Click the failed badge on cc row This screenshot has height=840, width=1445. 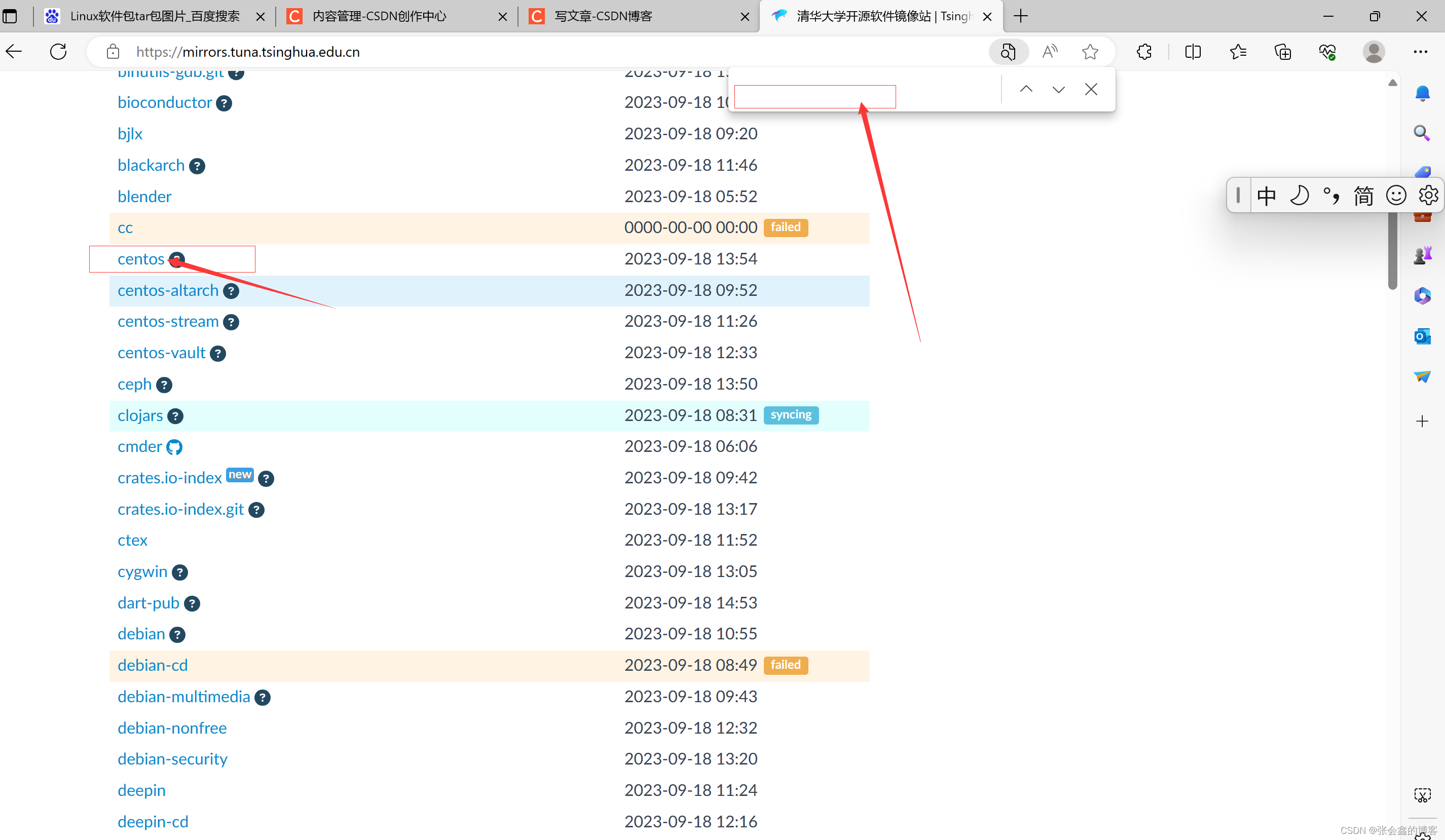(786, 227)
